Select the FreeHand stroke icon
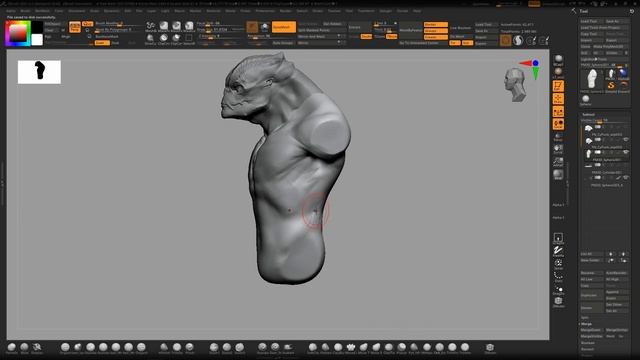 pos(558,250)
